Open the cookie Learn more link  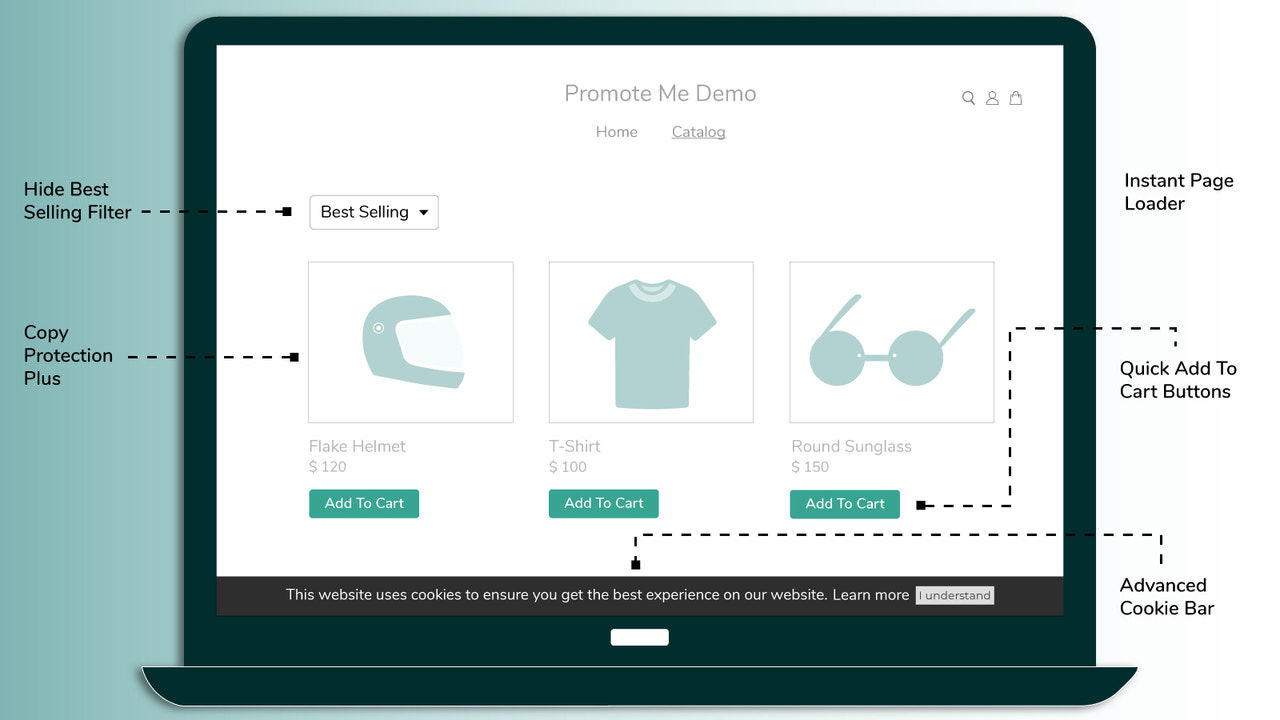tap(870, 594)
